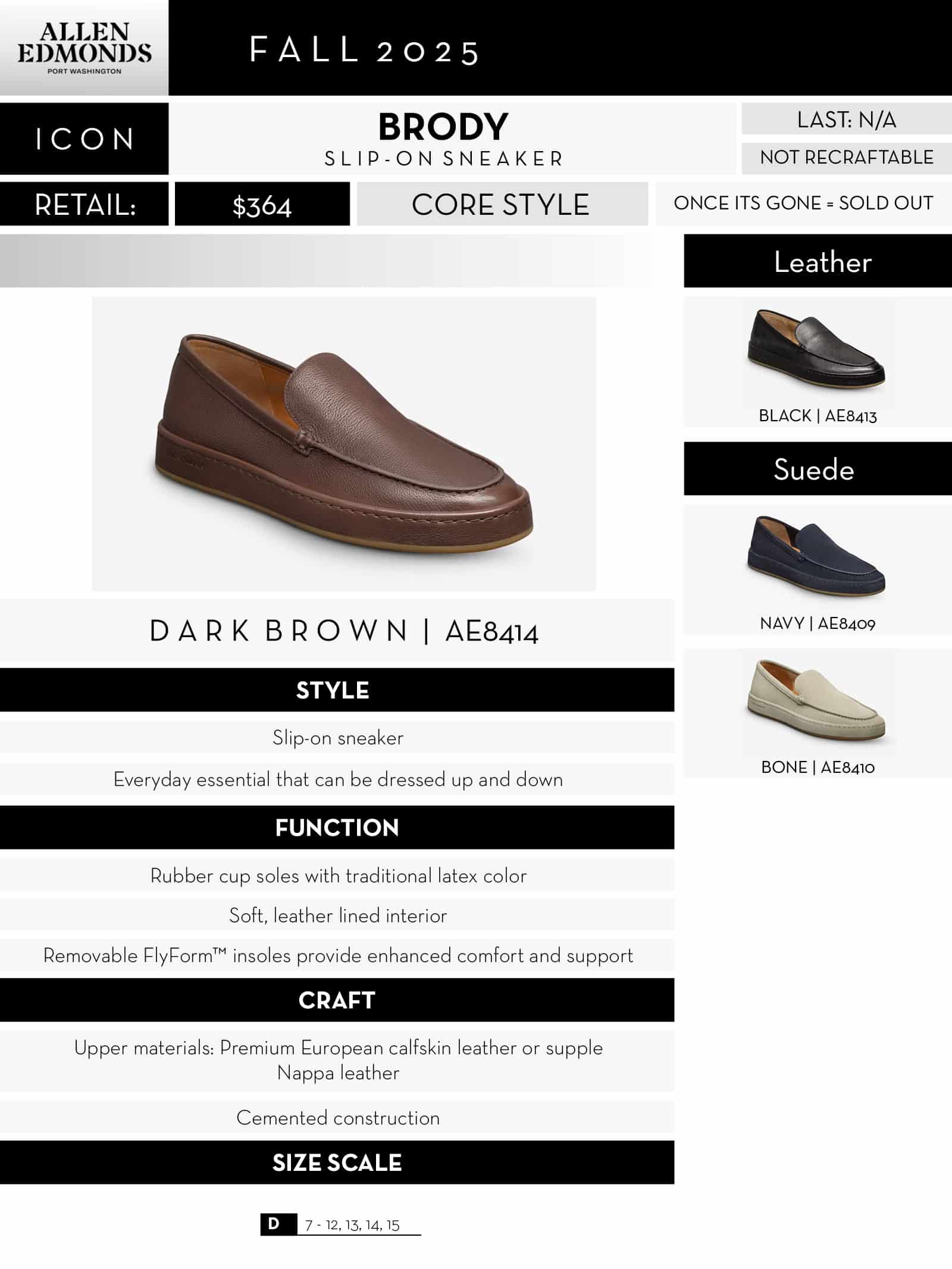The height and width of the screenshot is (1269, 952).
Task: Click the BLACK | AE8413 caption
Action: click(x=818, y=415)
